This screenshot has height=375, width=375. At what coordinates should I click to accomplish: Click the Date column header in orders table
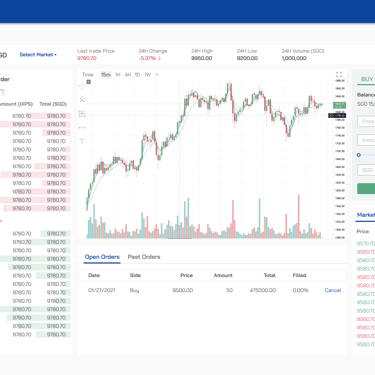point(94,275)
